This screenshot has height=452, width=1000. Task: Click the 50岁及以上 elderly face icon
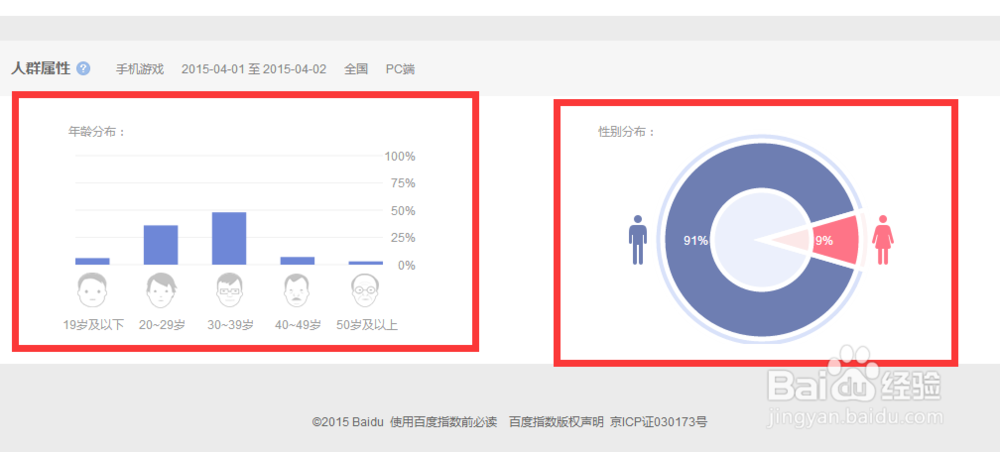coord(365,291)
